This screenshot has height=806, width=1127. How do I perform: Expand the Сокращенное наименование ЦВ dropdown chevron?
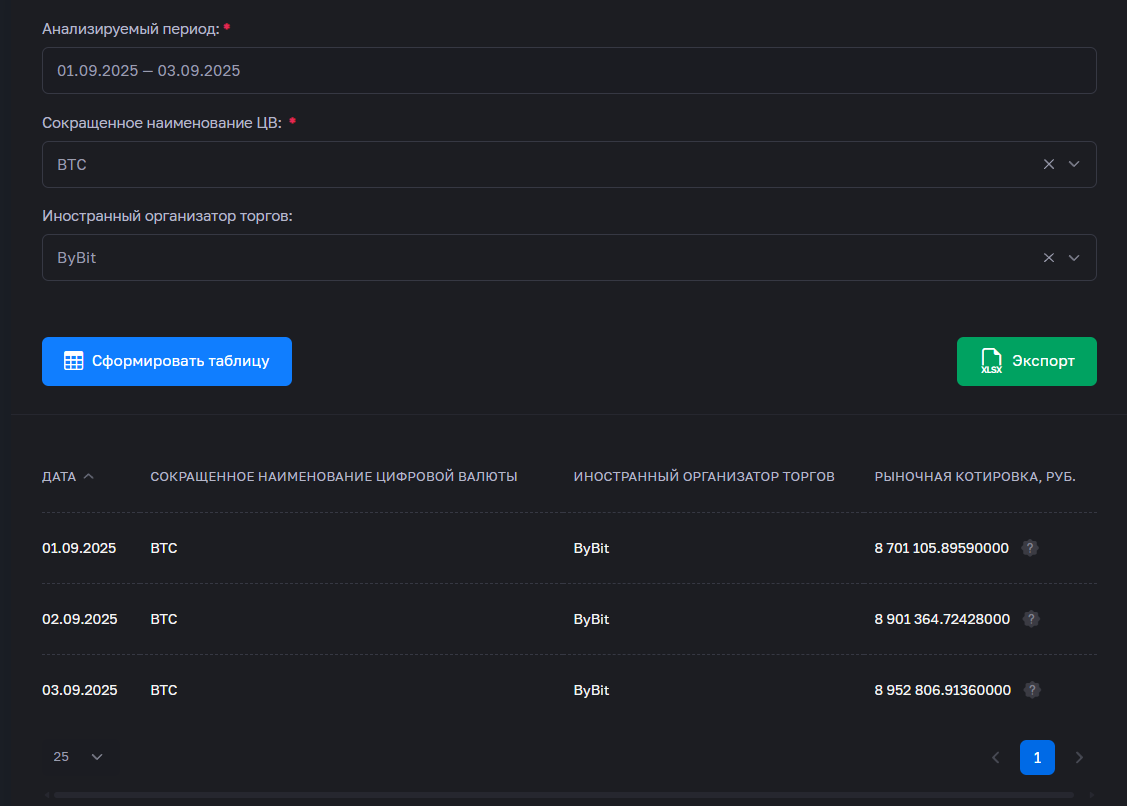[x=1075, y=164]
